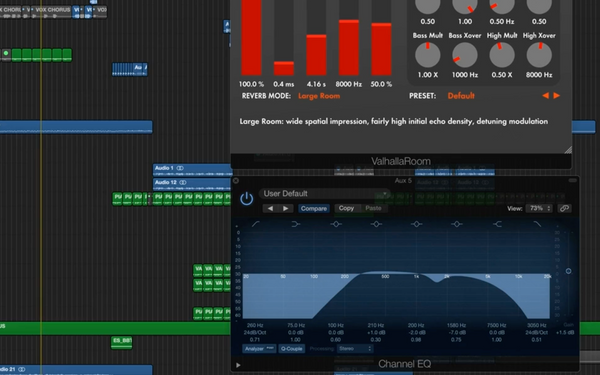The height and width of the screenshot is (375, 600).
Task: Select the ES_BB green region
Action: pyautogui.click(x=122, y=342)
